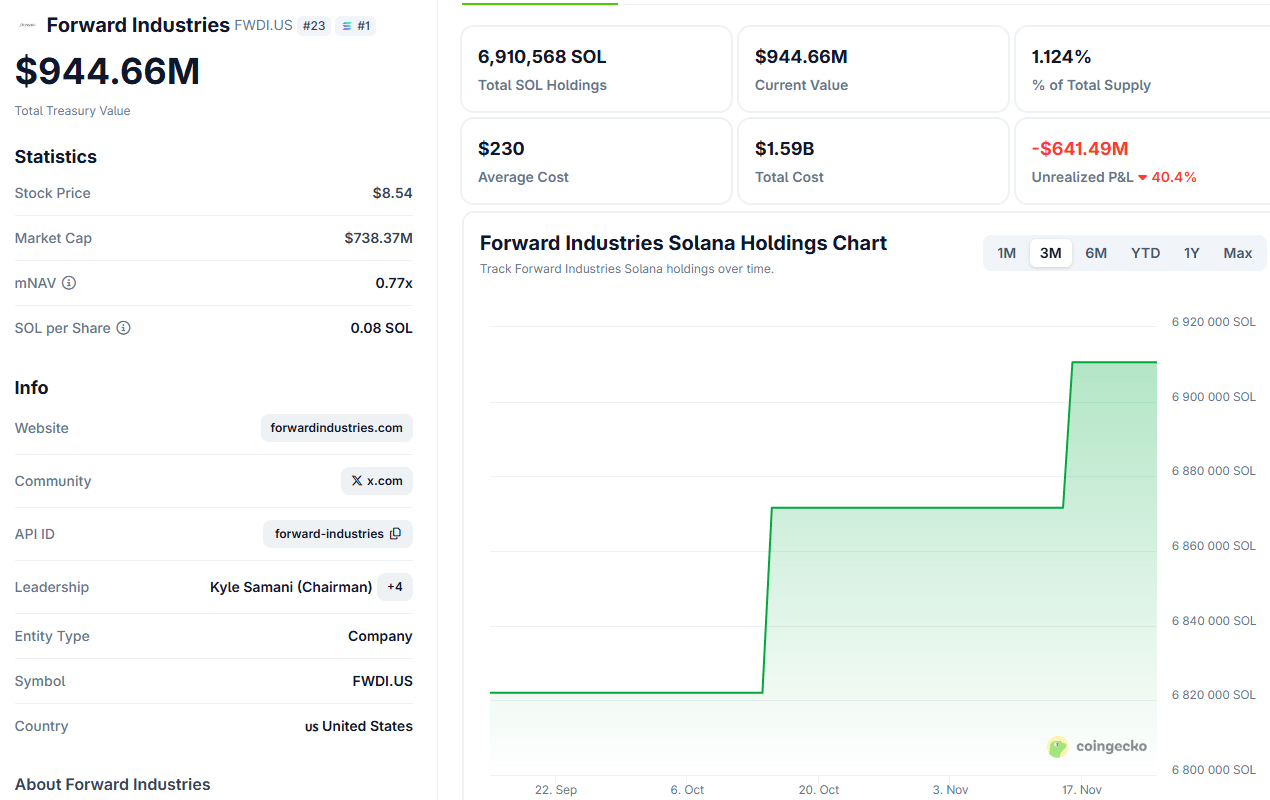Image resolution: width=1270 pixels, height=800 pixels.
Task: Click the mNAV info icon
Action: pyautogui.click(x=69, y=283)
